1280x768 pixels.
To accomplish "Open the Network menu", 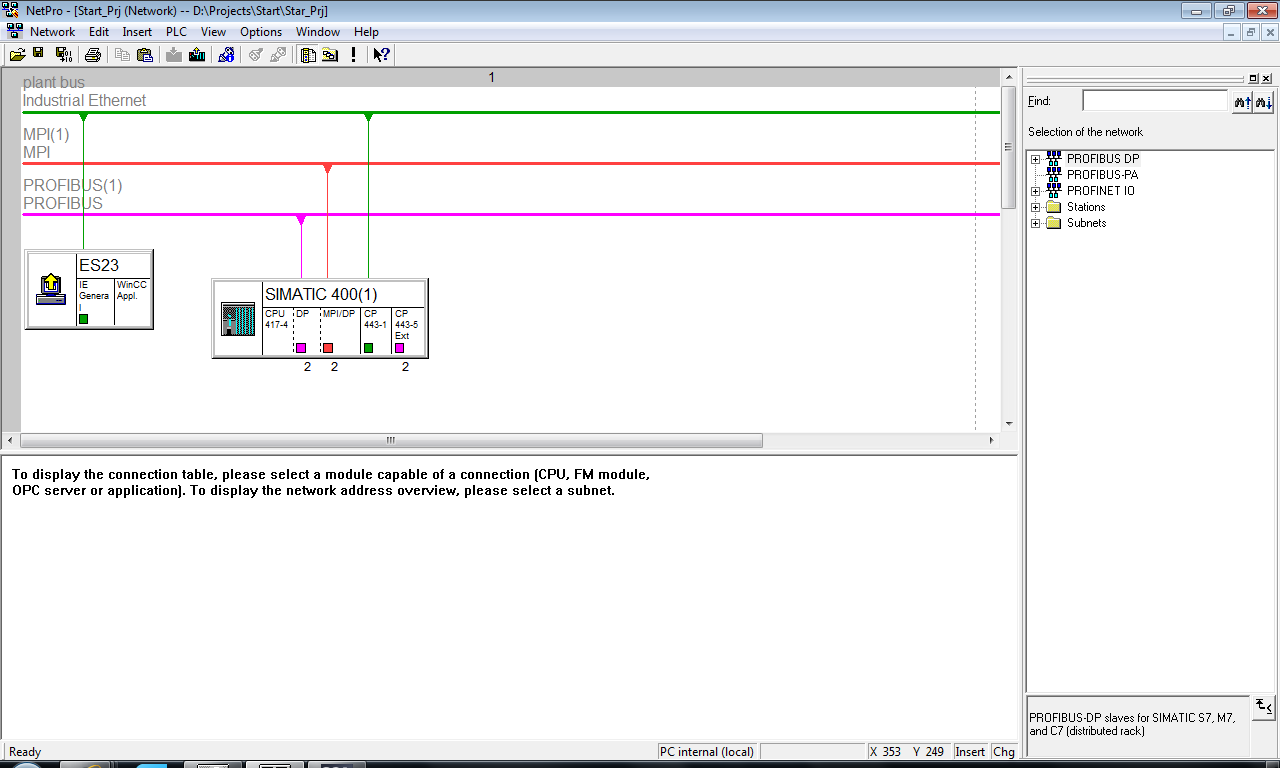I will (x=53, y=32).
